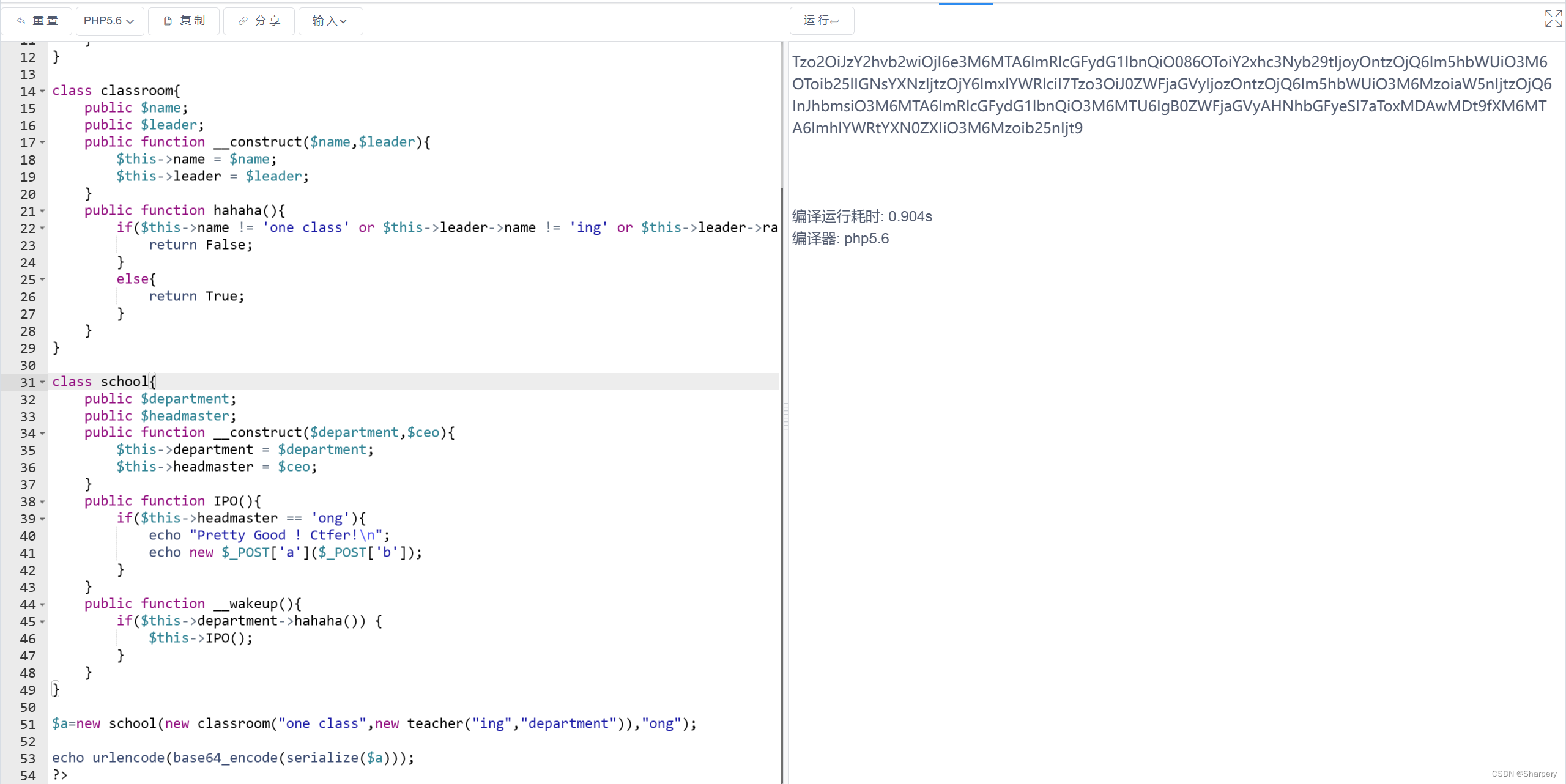Click the 运行 run button
Viewport: 1566px width, 784px height.
click(822, 21)
